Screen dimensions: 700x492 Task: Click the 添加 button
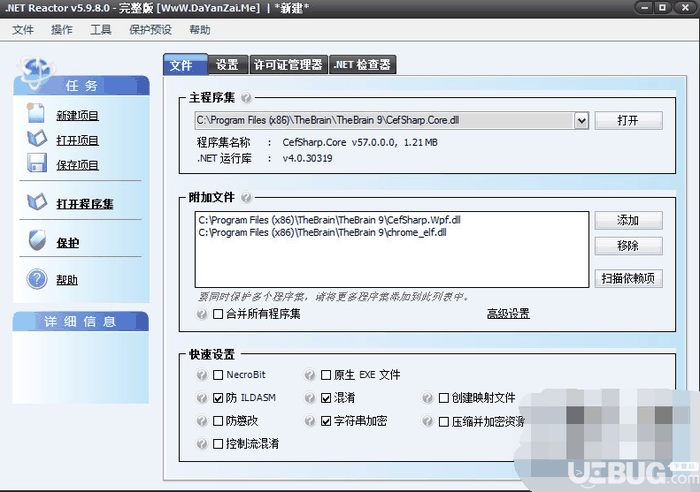tap(628, 221)
